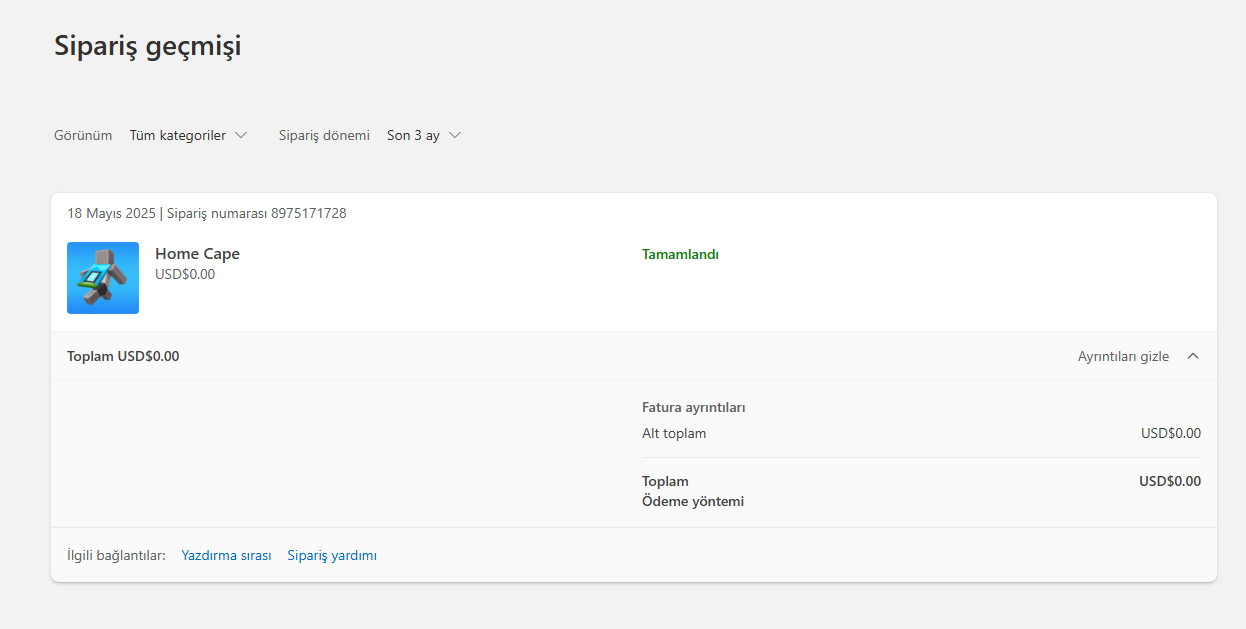Open the Sipariş yardımı link
The width and height of the screenshot is (1246, 629).
click(x=332, y=555)
